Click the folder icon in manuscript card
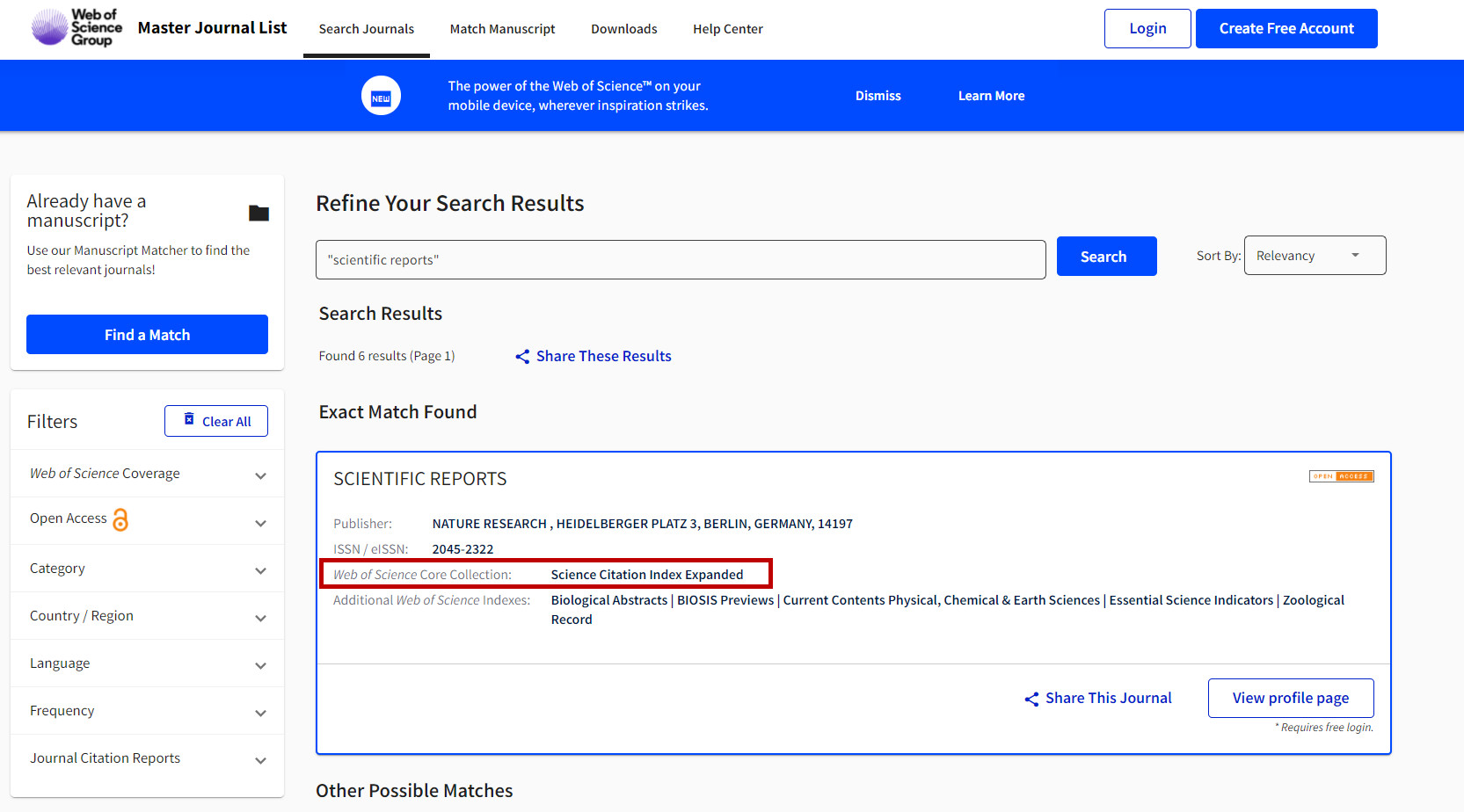 [x=259, y=213]
